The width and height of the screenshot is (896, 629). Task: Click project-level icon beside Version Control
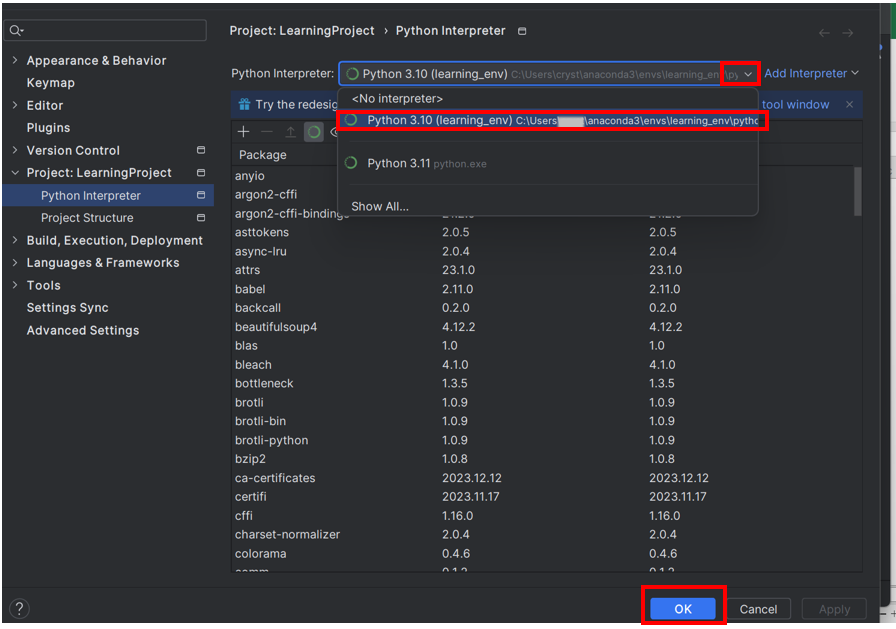coord(201,150)
